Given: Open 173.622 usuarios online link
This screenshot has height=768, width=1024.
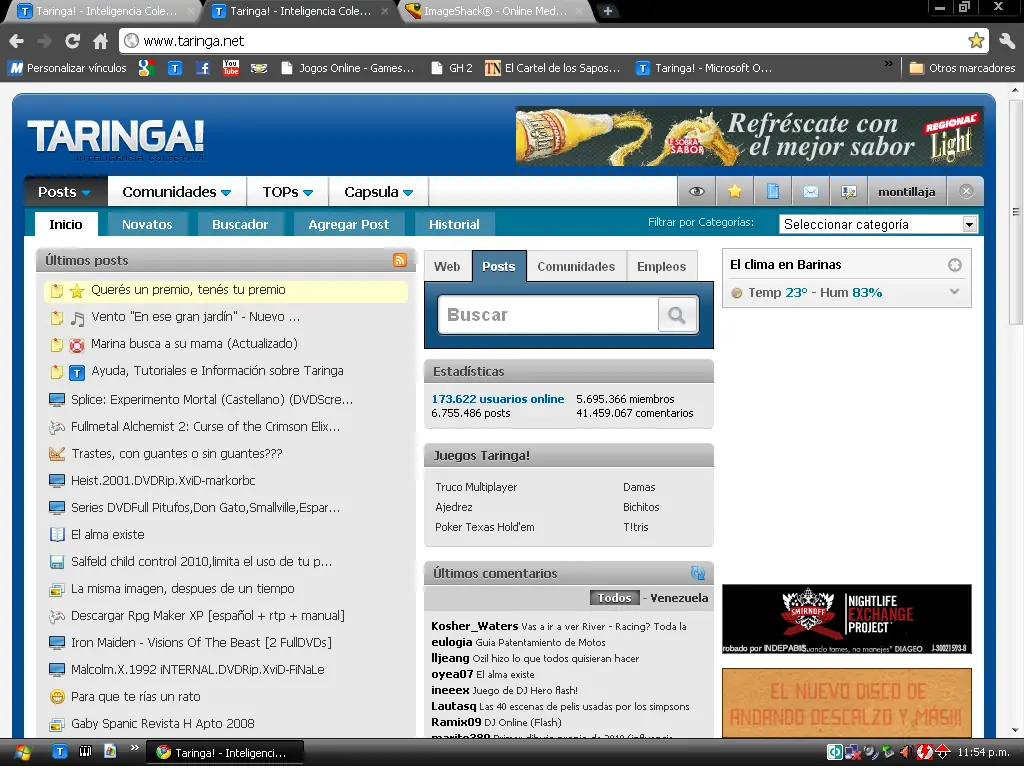Looking at the screenshot, I should [x=498, y=399].
